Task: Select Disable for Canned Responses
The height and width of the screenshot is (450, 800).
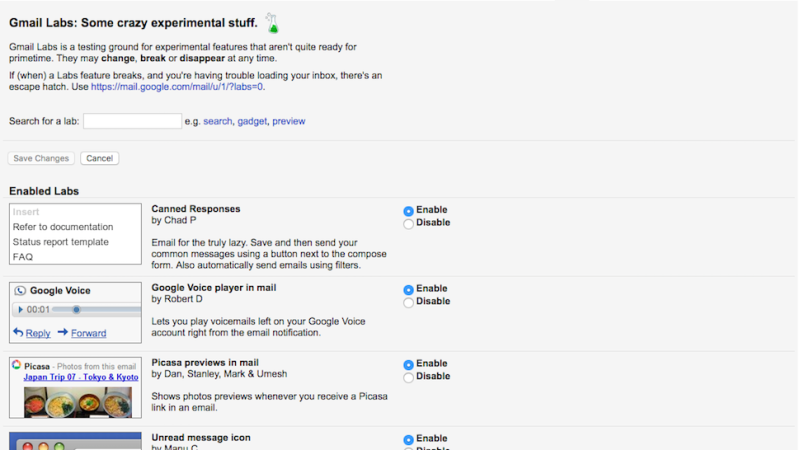Action: pyautogui.click(x=408, y=223)
